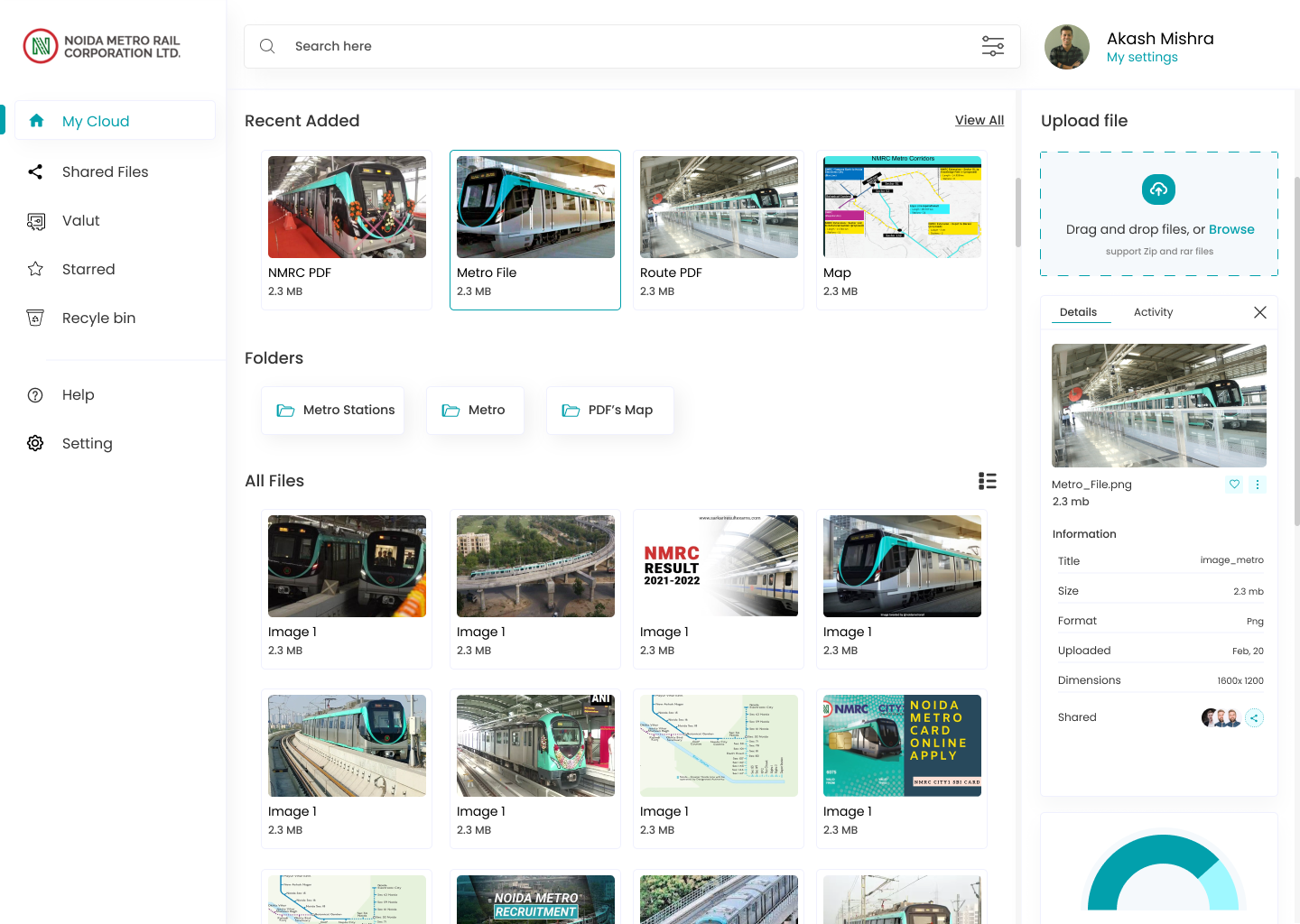Switch All Files to list view
This screenshot has height=924, width=1300.
987,481
